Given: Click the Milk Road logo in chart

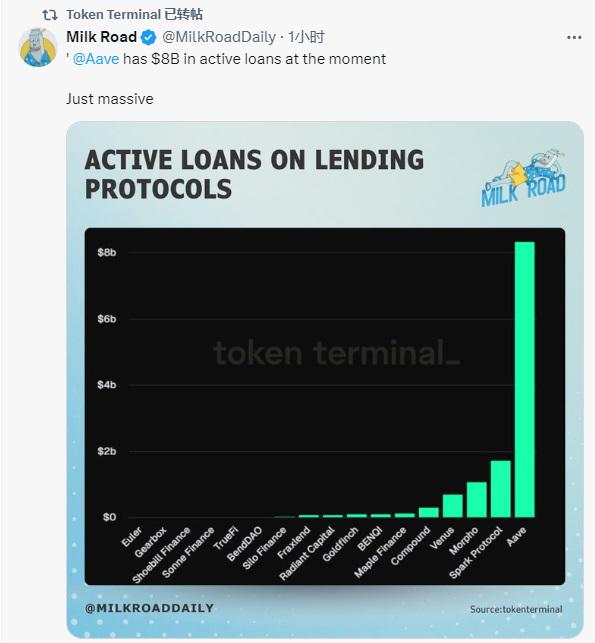Looking at the screenshot, I should [524, 177].
